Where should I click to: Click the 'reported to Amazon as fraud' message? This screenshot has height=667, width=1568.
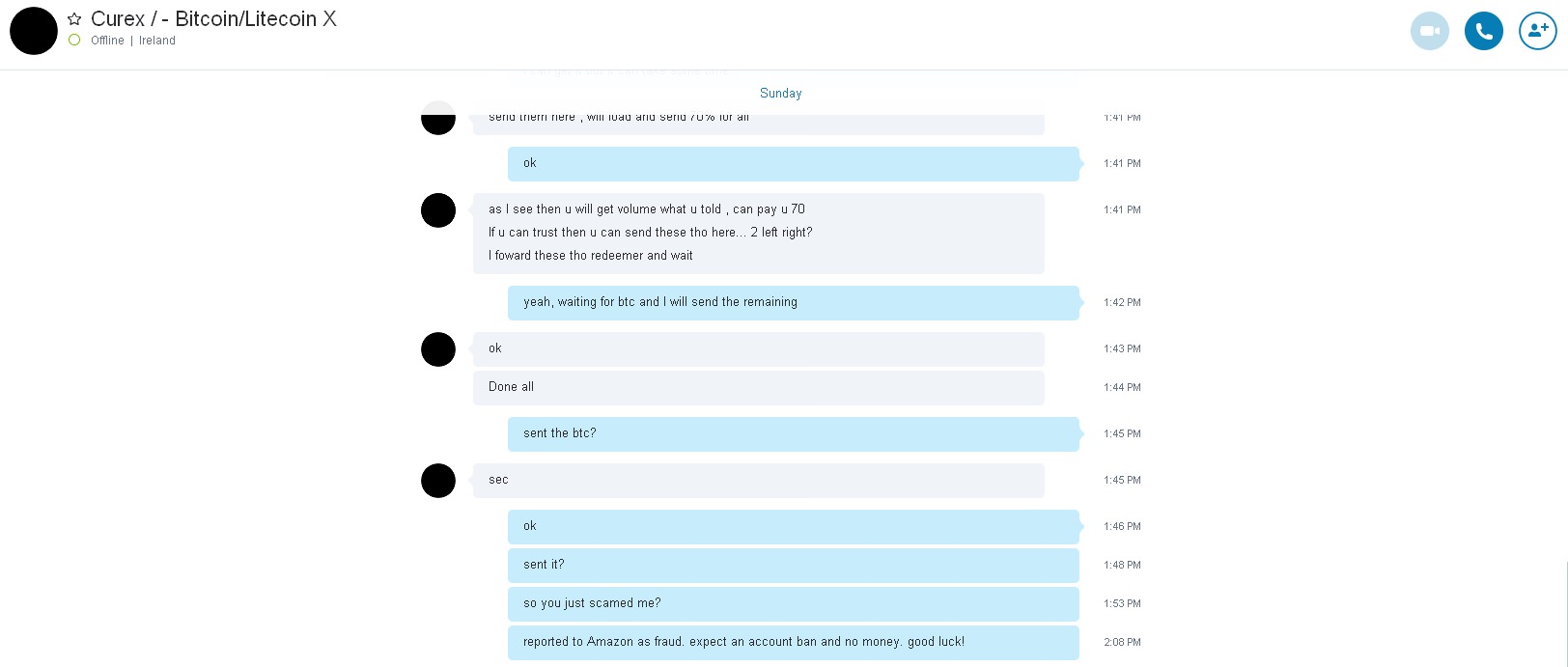coord(793,642)
